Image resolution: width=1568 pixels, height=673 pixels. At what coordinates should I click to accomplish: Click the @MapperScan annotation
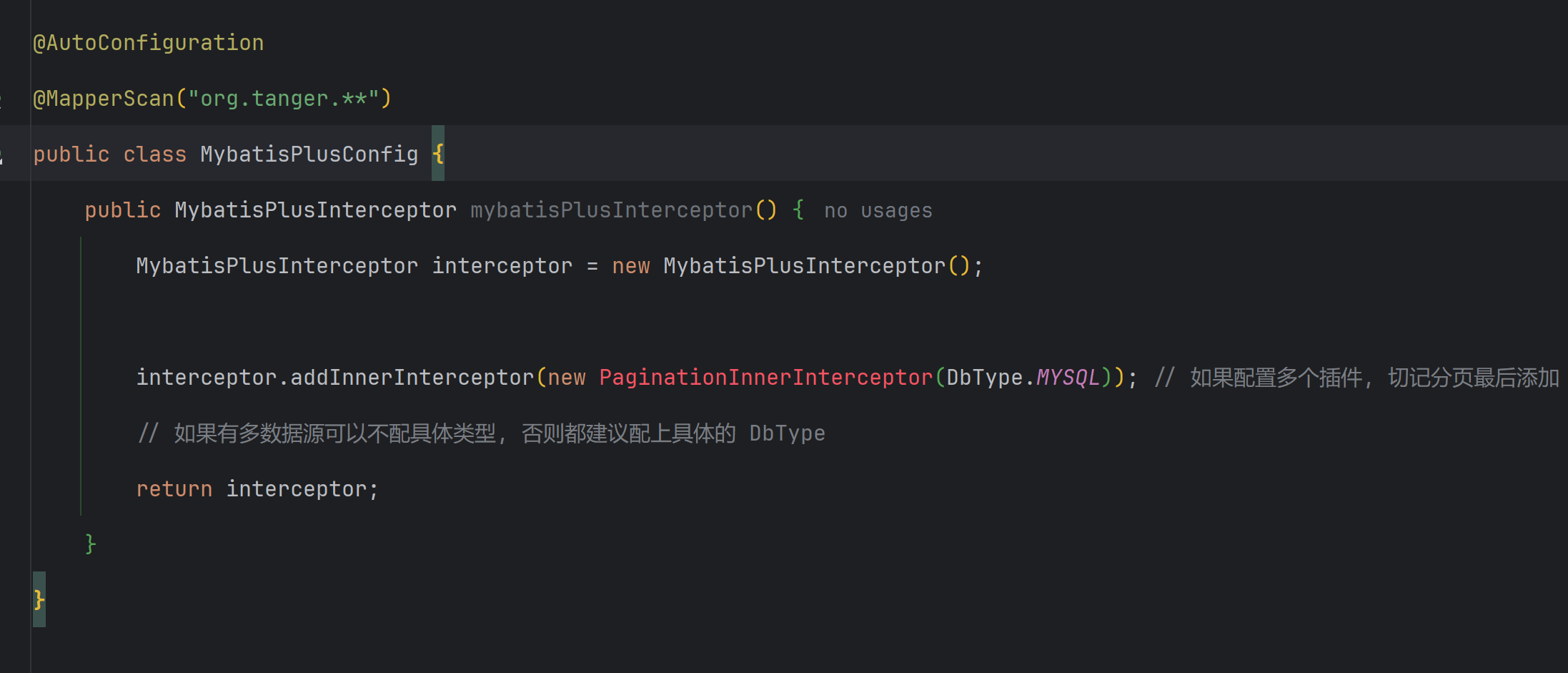[105, 98]
